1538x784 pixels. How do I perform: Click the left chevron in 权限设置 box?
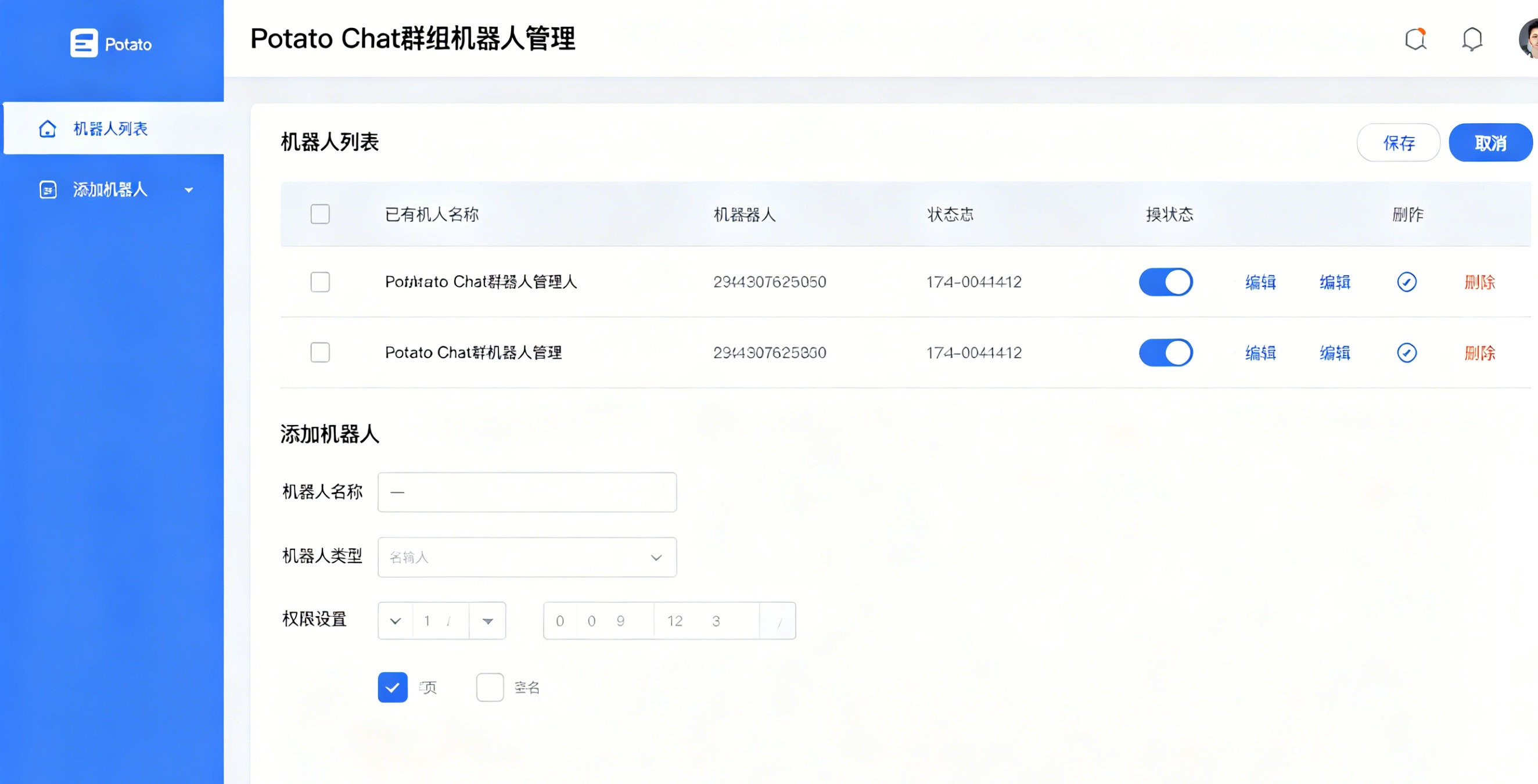tap(396, 621)
